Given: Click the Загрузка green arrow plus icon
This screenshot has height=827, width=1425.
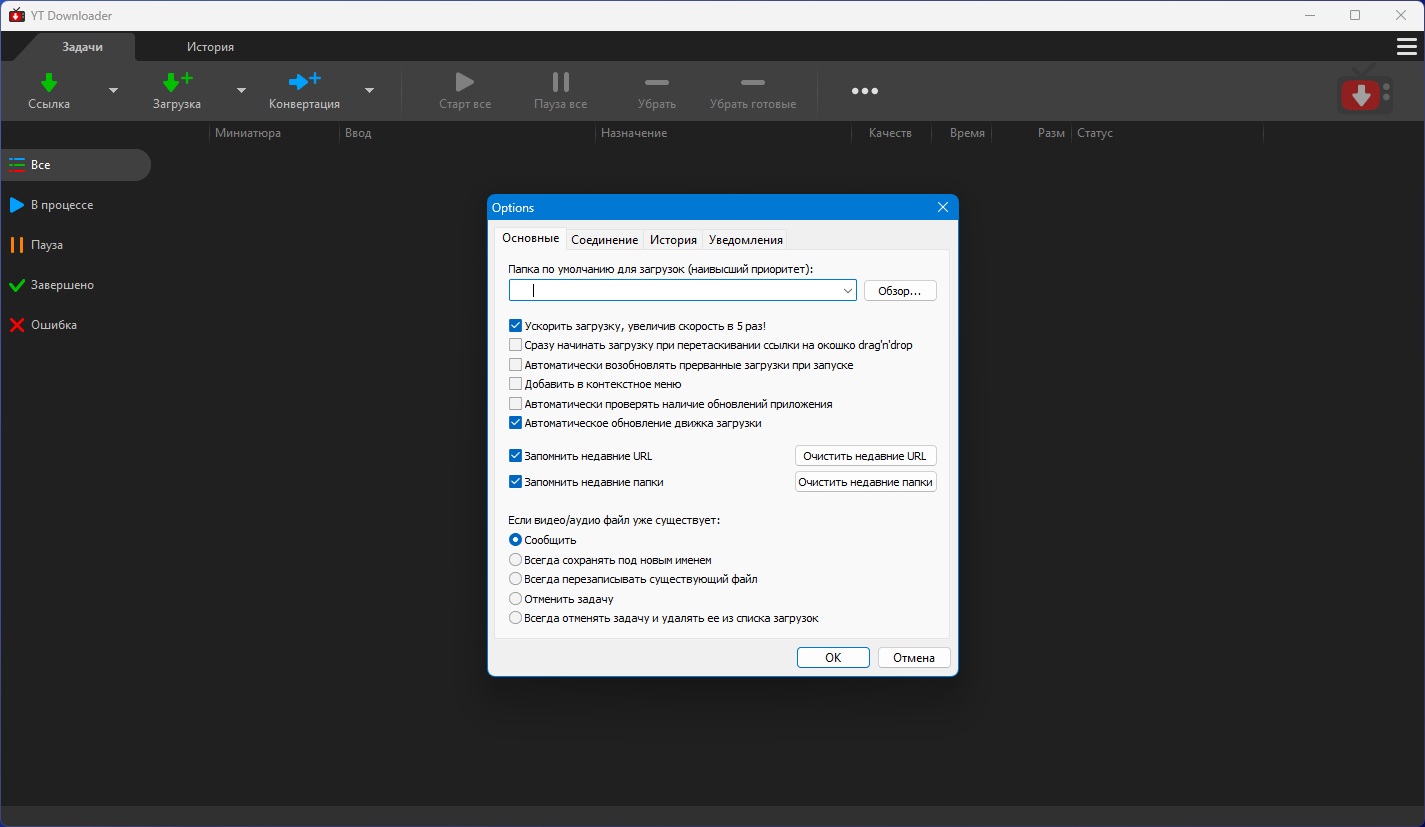Looking at the screenshot, I should [x=177, y=82].
